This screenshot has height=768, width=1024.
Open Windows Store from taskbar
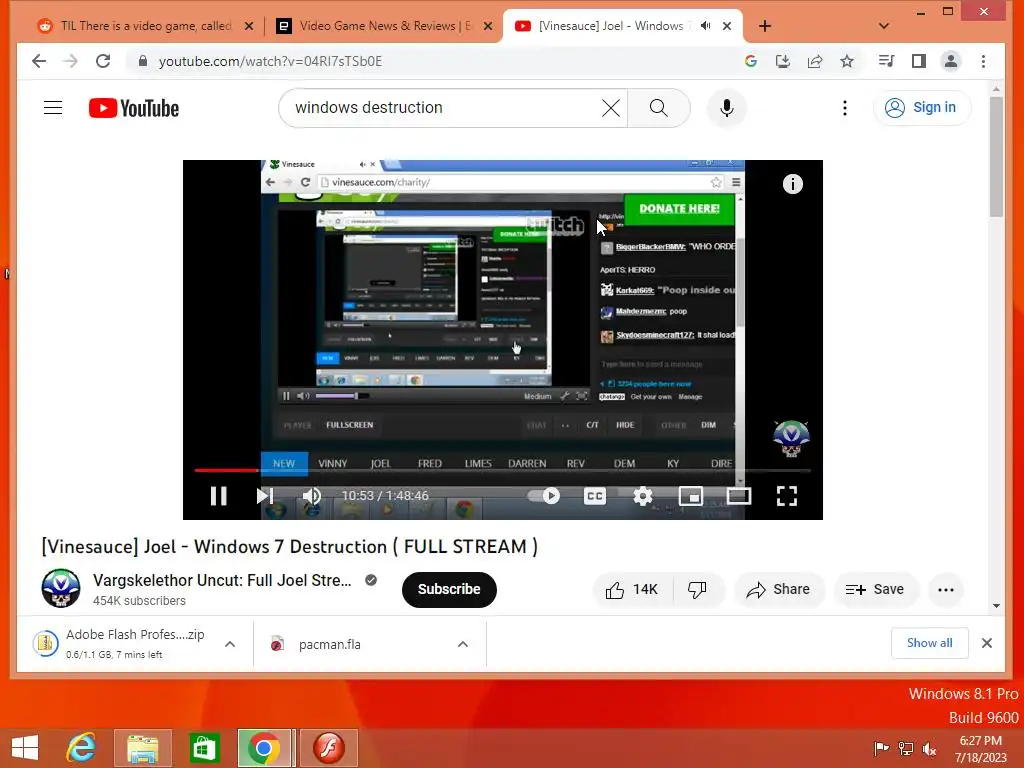tap(204, 747)
